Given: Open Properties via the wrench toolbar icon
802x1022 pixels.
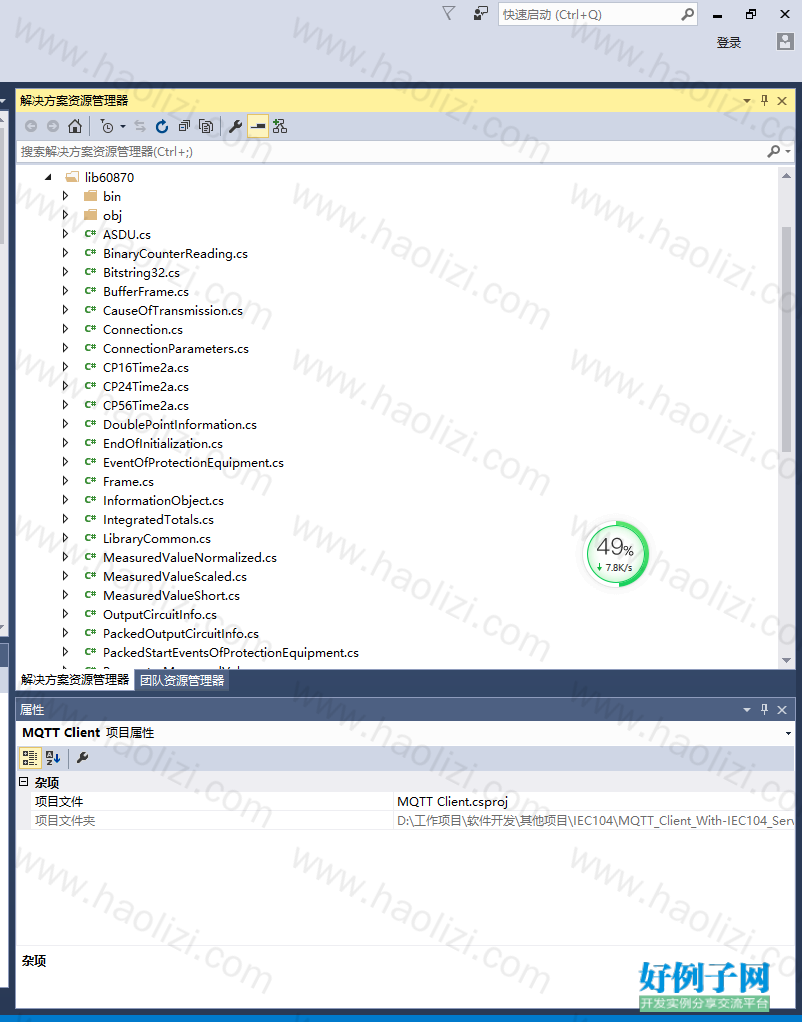Looking at the screenshot, I should 235,126.
